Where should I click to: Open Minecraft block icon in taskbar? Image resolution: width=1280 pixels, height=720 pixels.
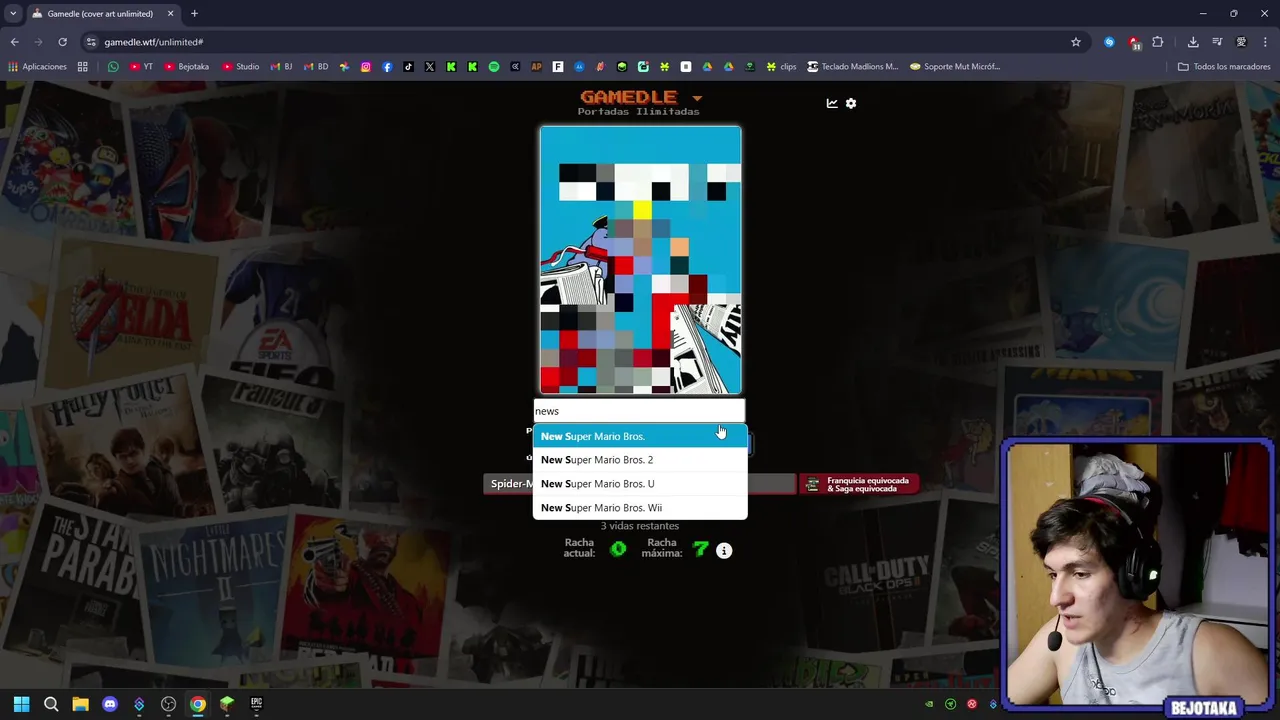coord(227,704)
